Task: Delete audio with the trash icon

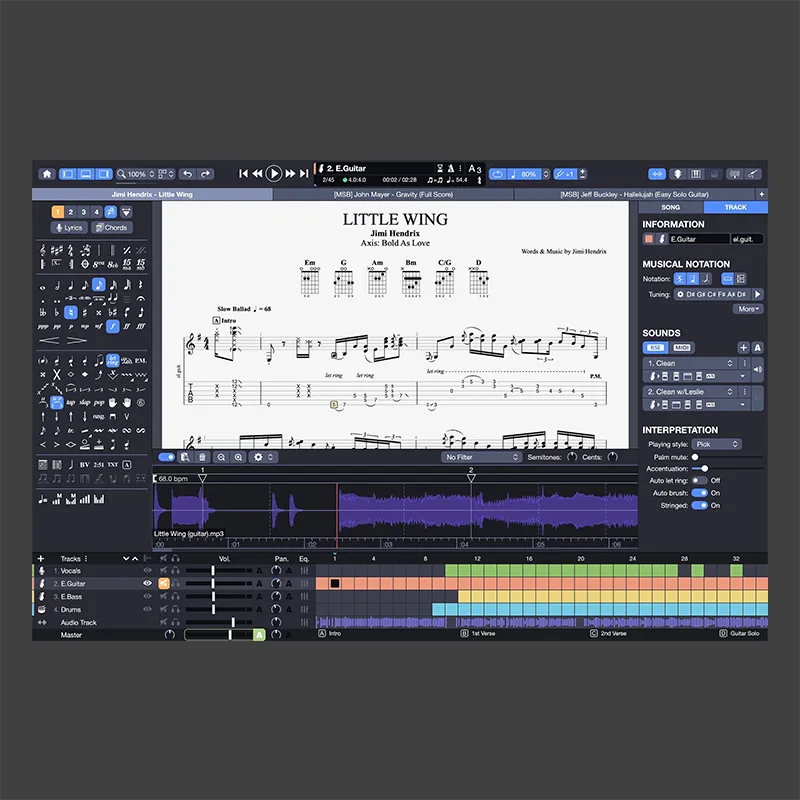Action: click(x=203, y=457)
